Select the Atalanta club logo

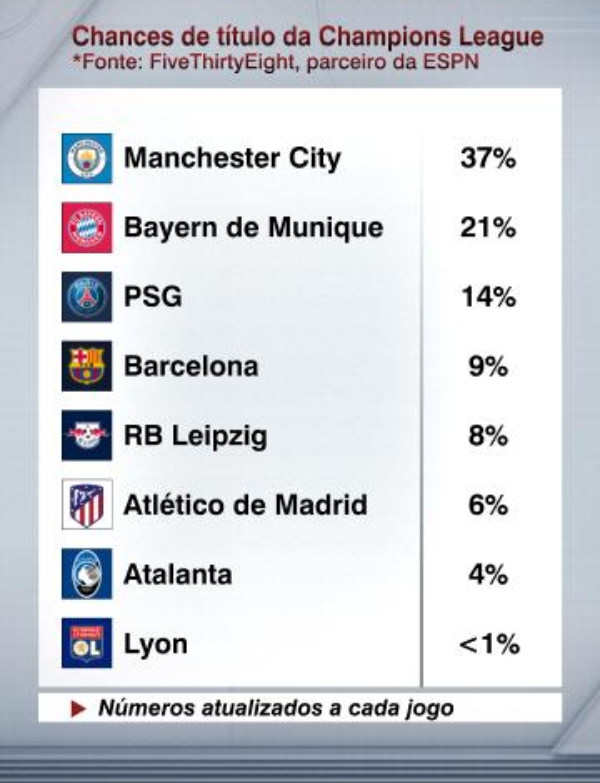pos(87,574)
